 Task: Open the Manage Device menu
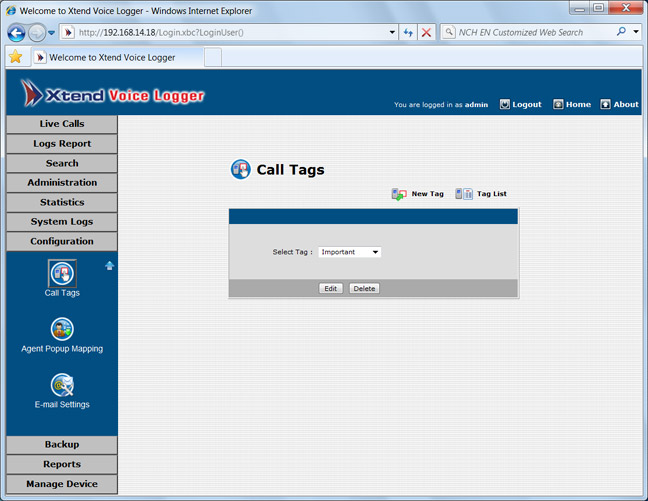62,484
